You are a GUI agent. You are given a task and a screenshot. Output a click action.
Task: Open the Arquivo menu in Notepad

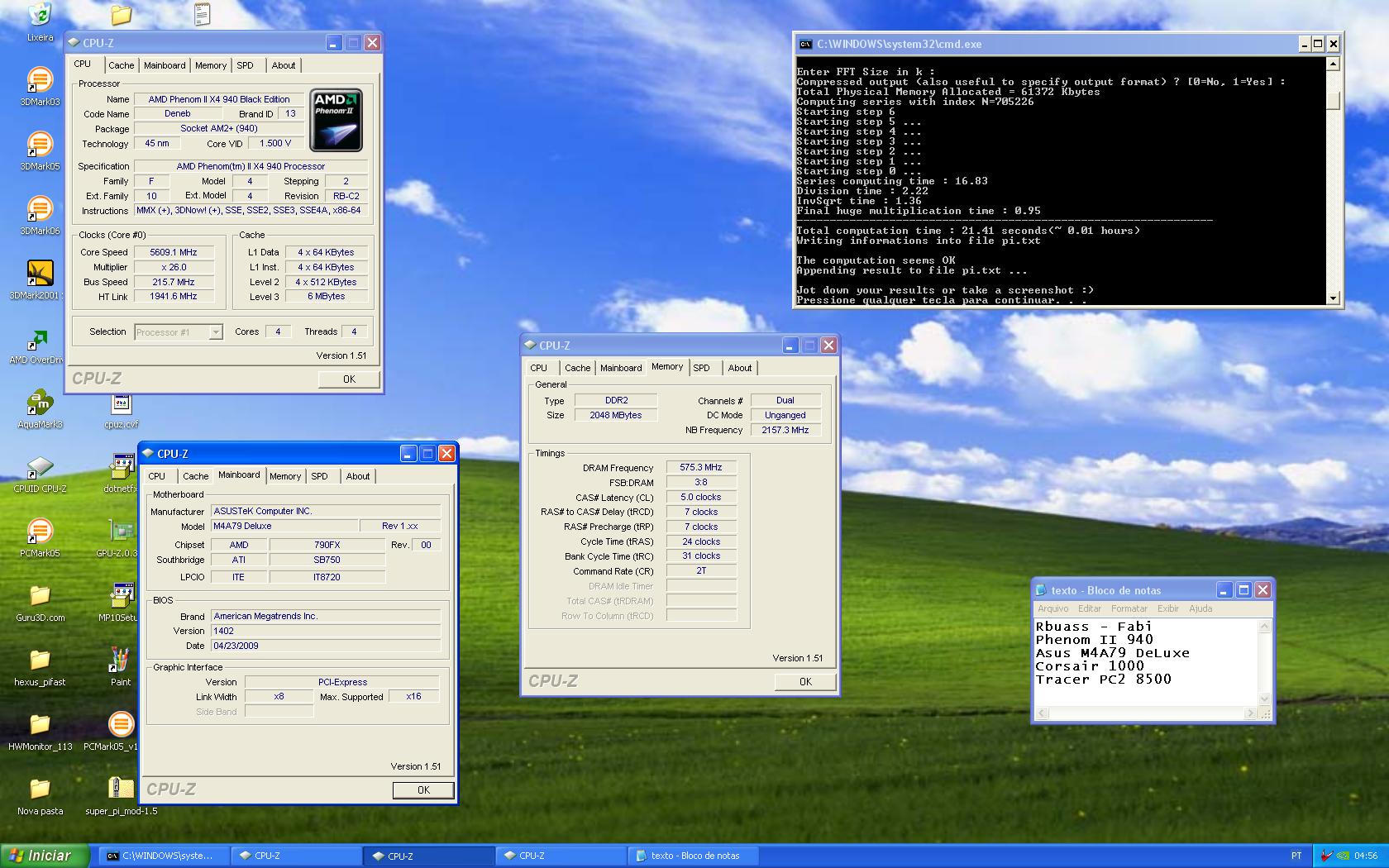[1052, 608]
